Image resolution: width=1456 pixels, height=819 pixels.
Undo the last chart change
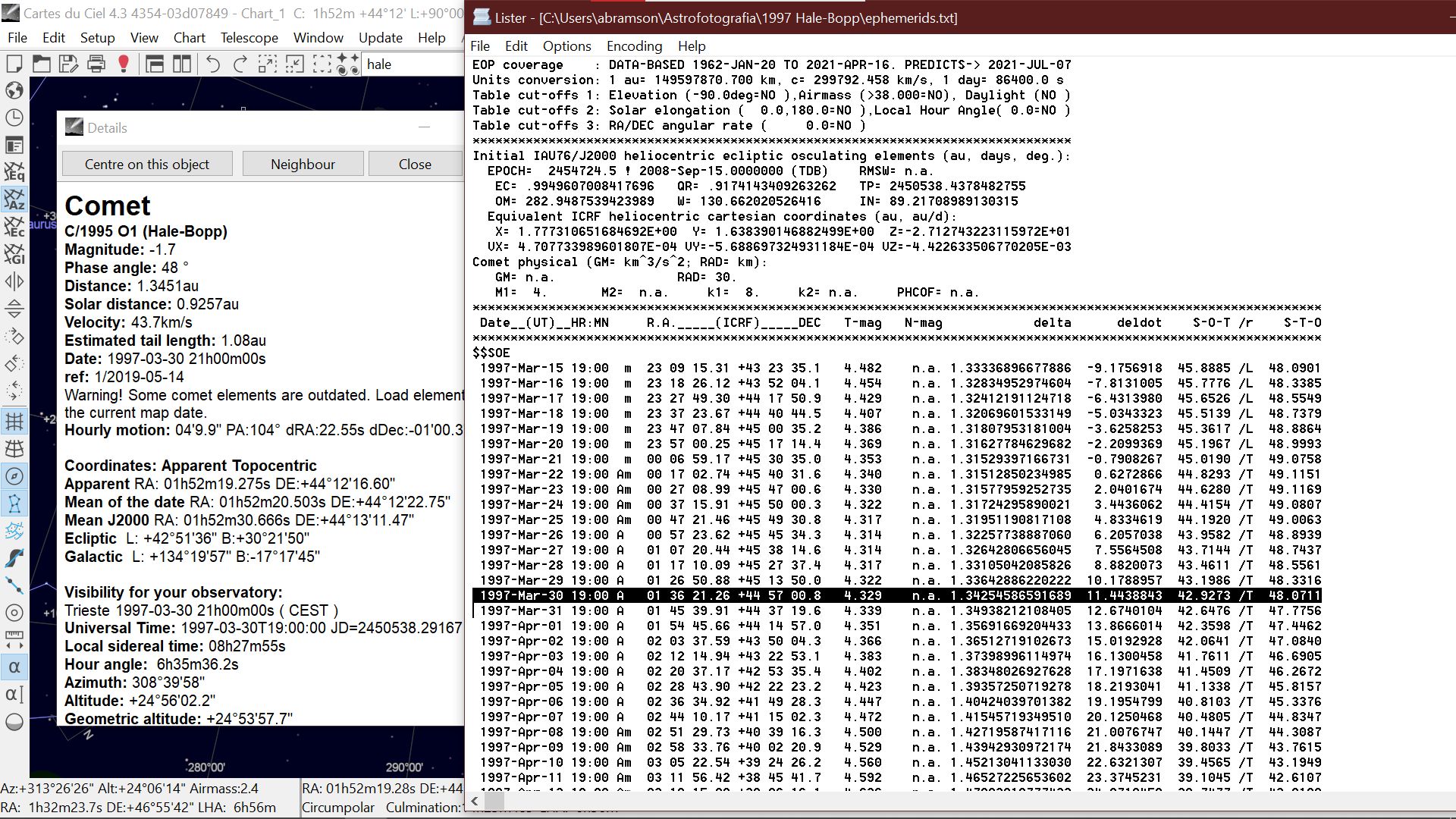[x=213, y=64]
